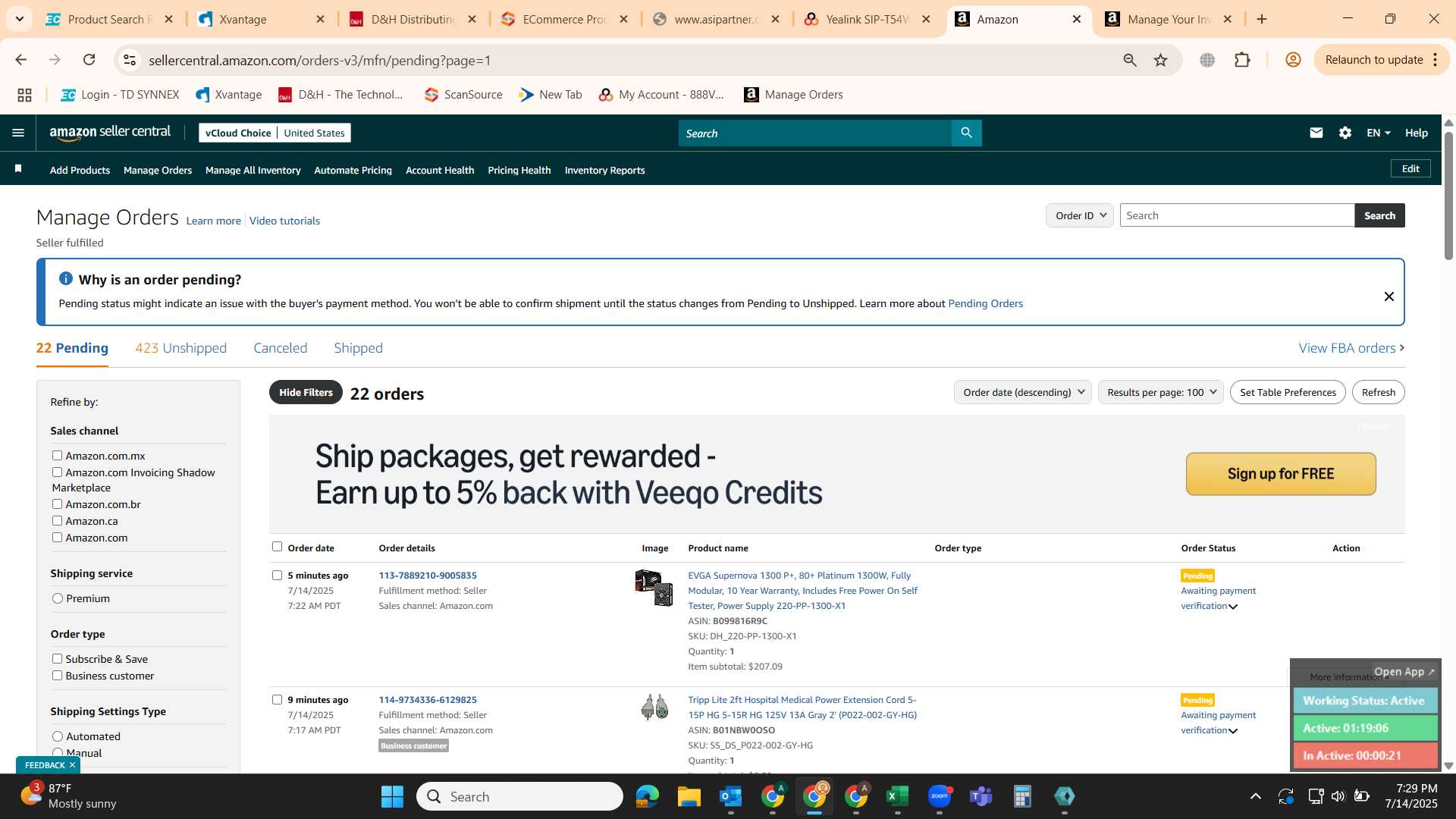This screenshot has width=1456, height=819.
Task: Open Outlook from taskbar
Action: click(x=730, y=796)
